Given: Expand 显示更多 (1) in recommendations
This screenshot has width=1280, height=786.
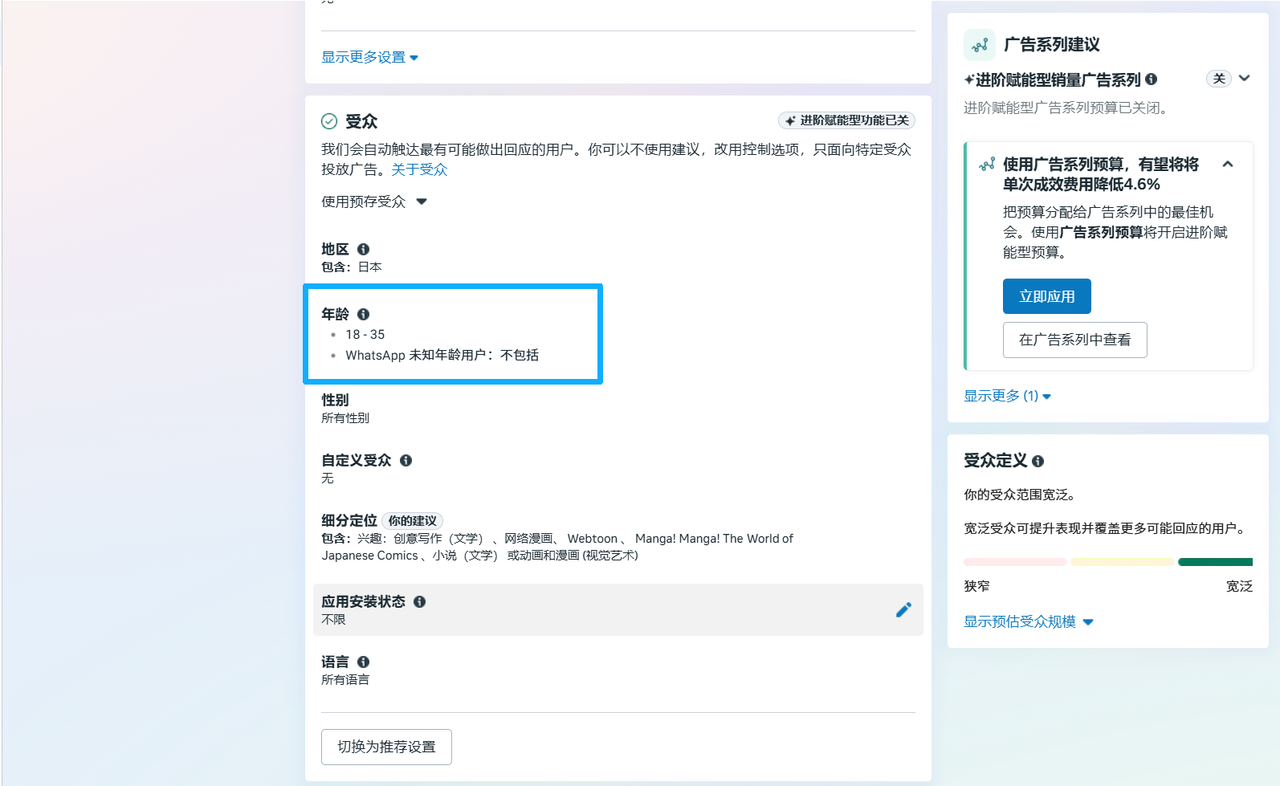Looking at the screenshot, I should (x=1008, y=396).
